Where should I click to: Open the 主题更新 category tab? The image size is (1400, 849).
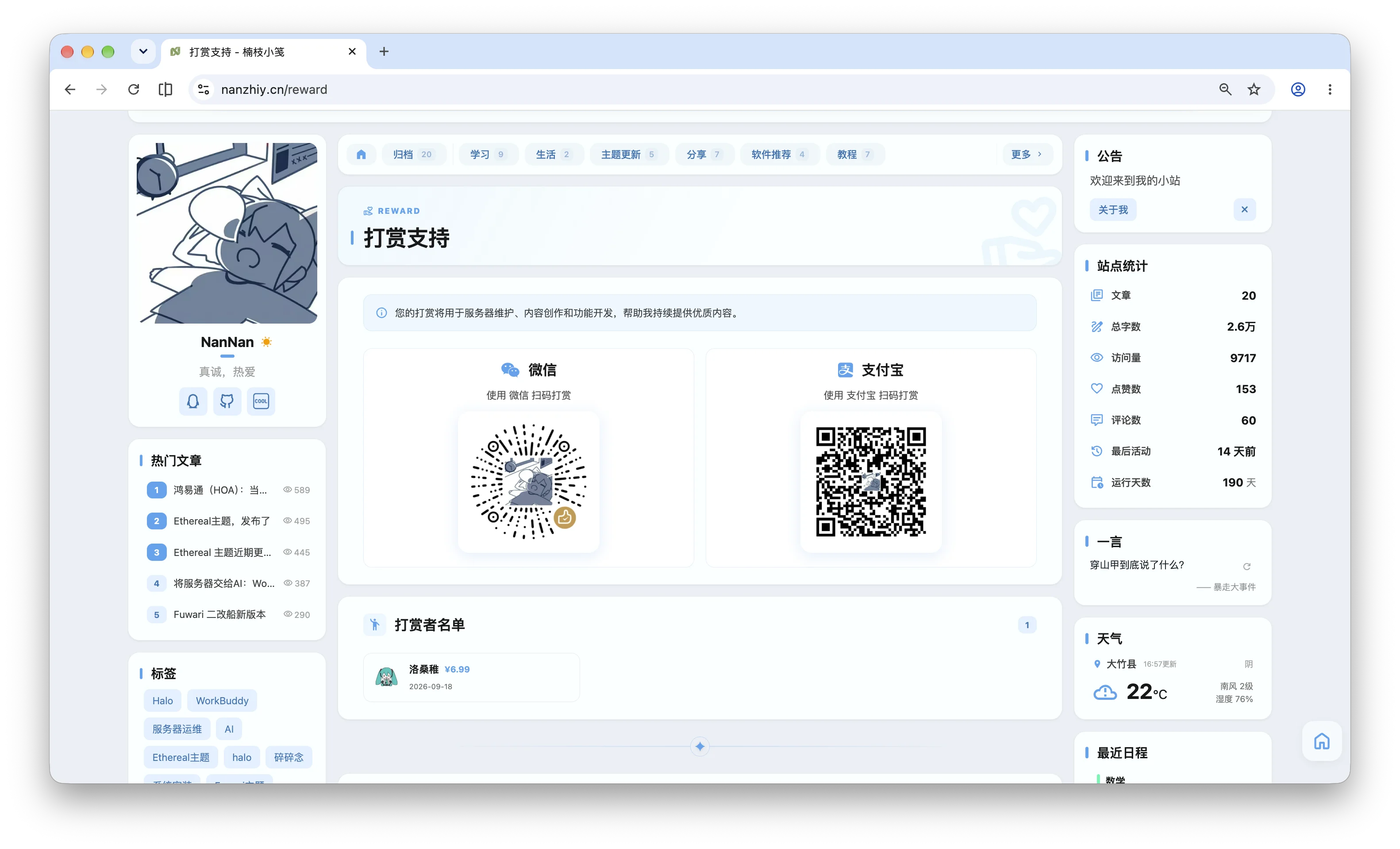(x=628, y=154)
